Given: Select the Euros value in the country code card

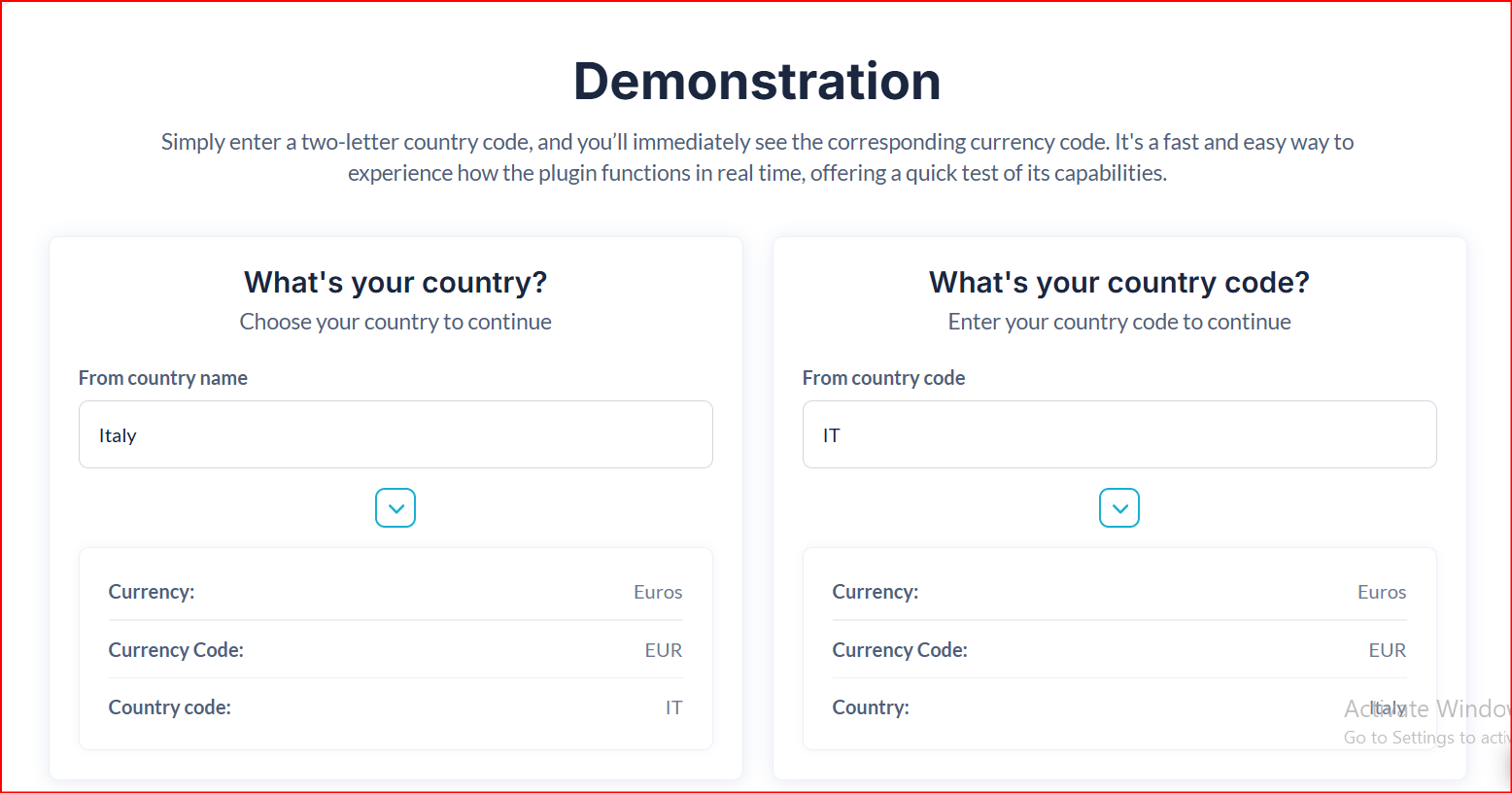Looking at the screenshot, I should [1382, 592].
